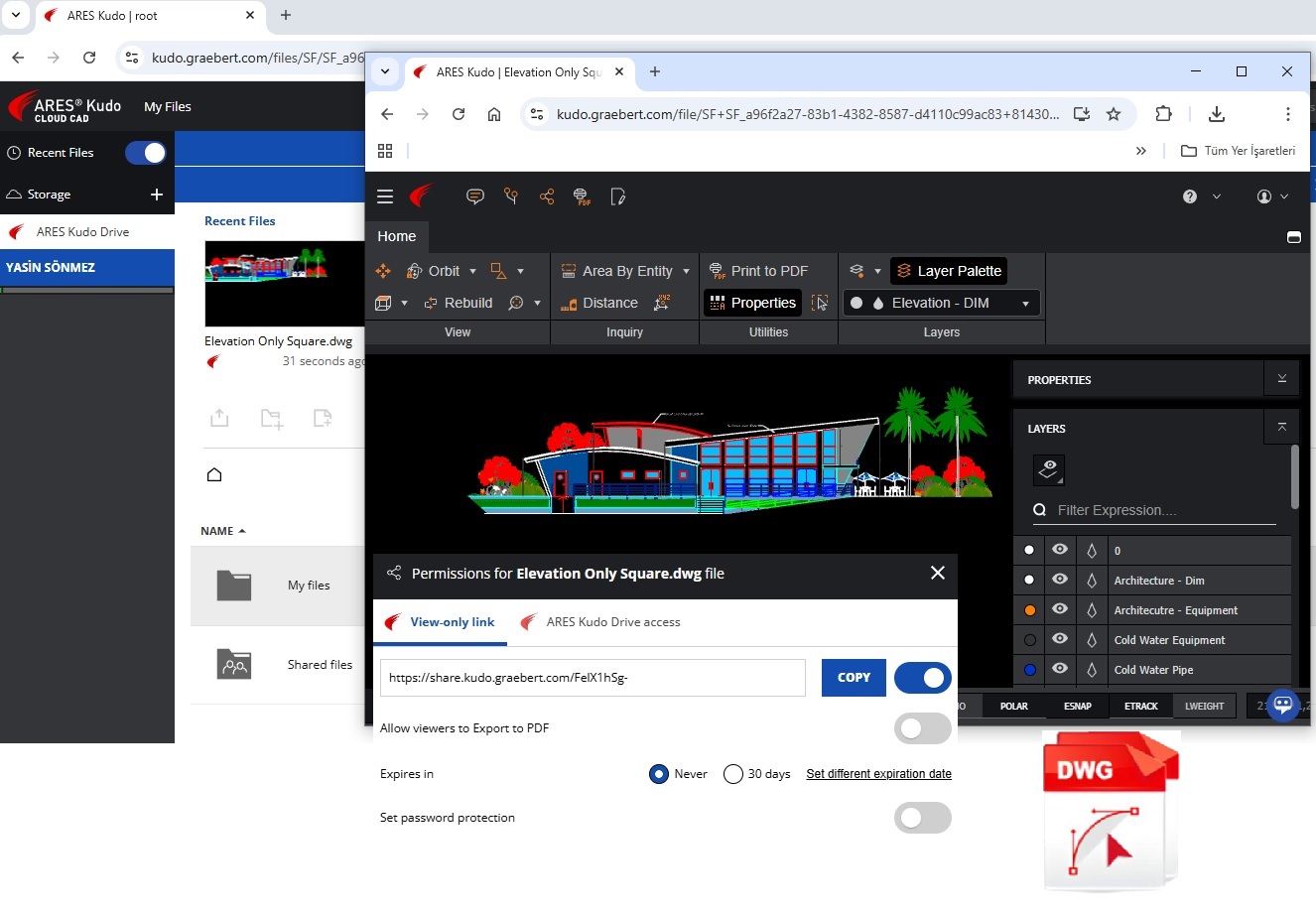Click the Properties button in Utilities
The width and height of the screenshot is (1316, 913).
pyautogui.click(x=753, y=303)
